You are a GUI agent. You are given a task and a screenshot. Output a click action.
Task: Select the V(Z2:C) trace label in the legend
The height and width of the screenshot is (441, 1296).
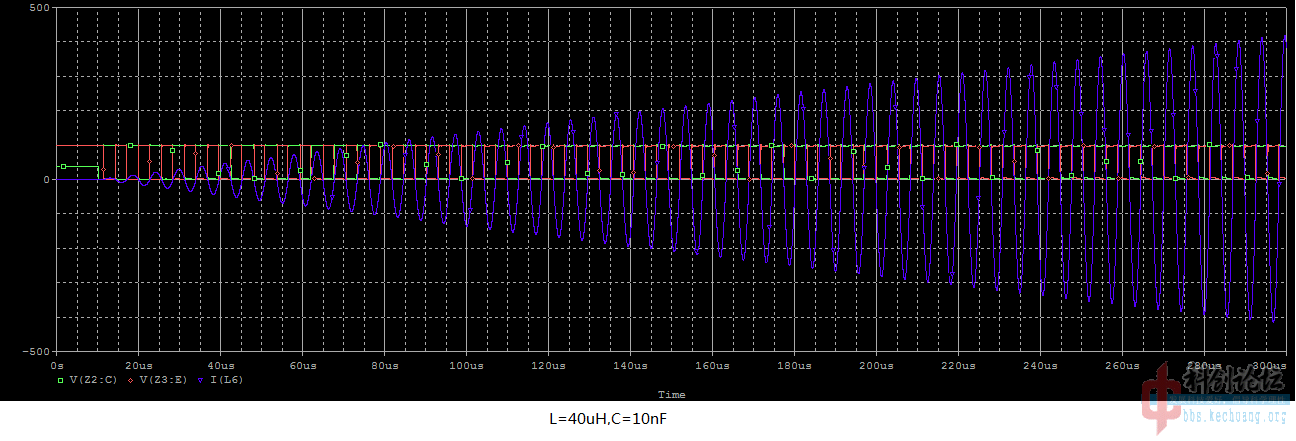(x=91, y=380)
